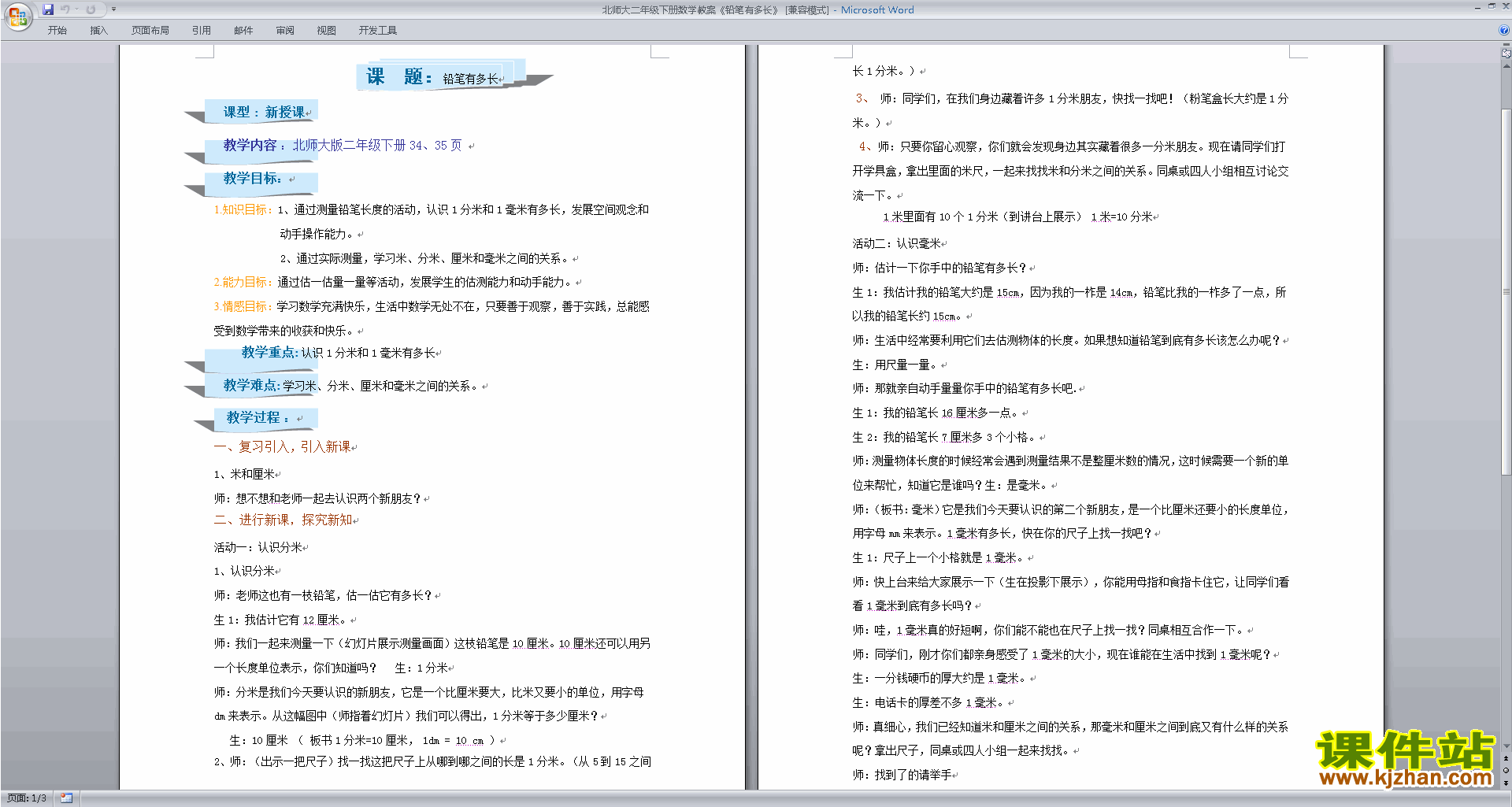
Task: Click the scrollbar up arrow
Action: pos(1506,67)
